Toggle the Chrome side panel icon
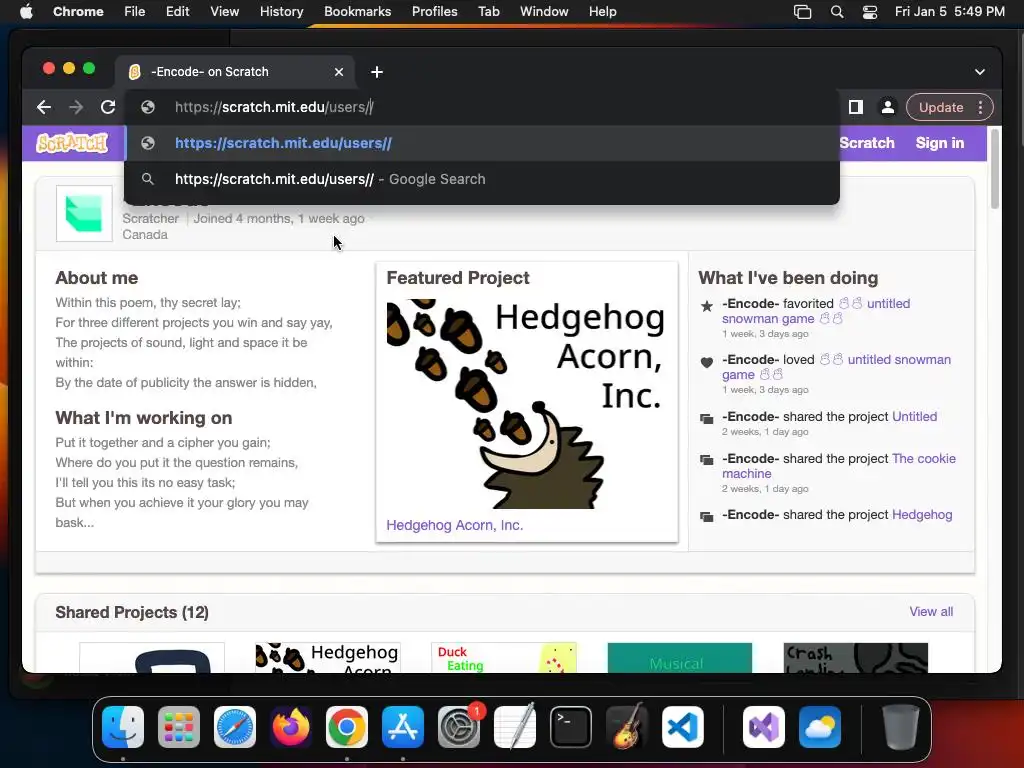Image resolution: width=1024 pixels, height=768 pixels. (x=856, y=107)
